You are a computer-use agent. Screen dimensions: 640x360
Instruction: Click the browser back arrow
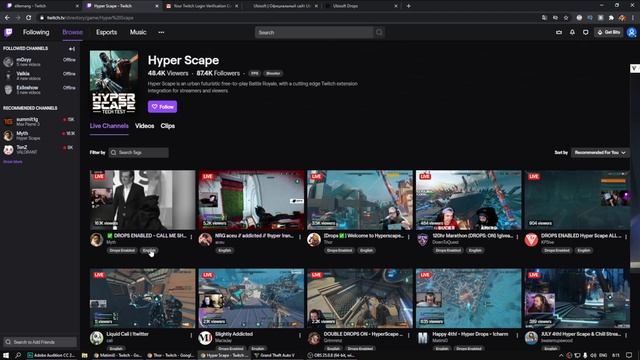(x=7, y=18)
